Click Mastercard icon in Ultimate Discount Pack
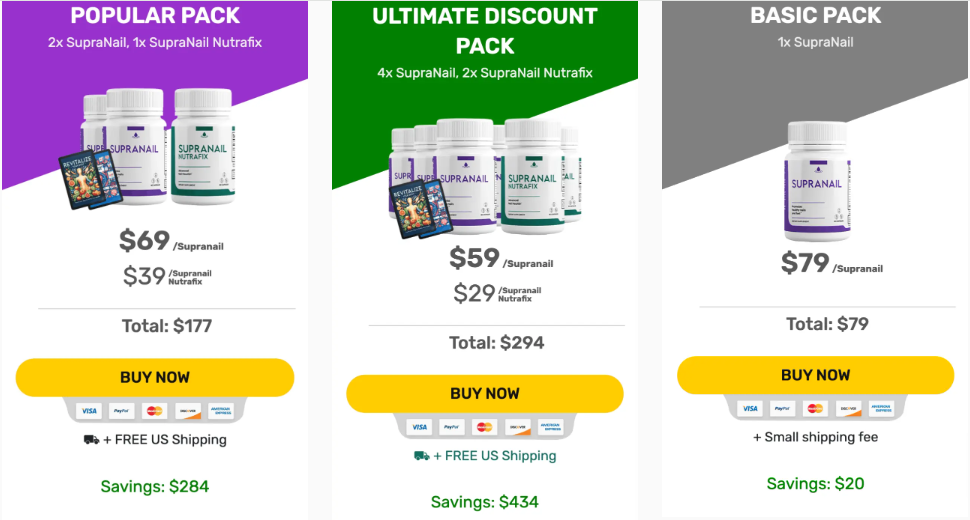This screenshot has width=970, height=520. pos(485,427)
